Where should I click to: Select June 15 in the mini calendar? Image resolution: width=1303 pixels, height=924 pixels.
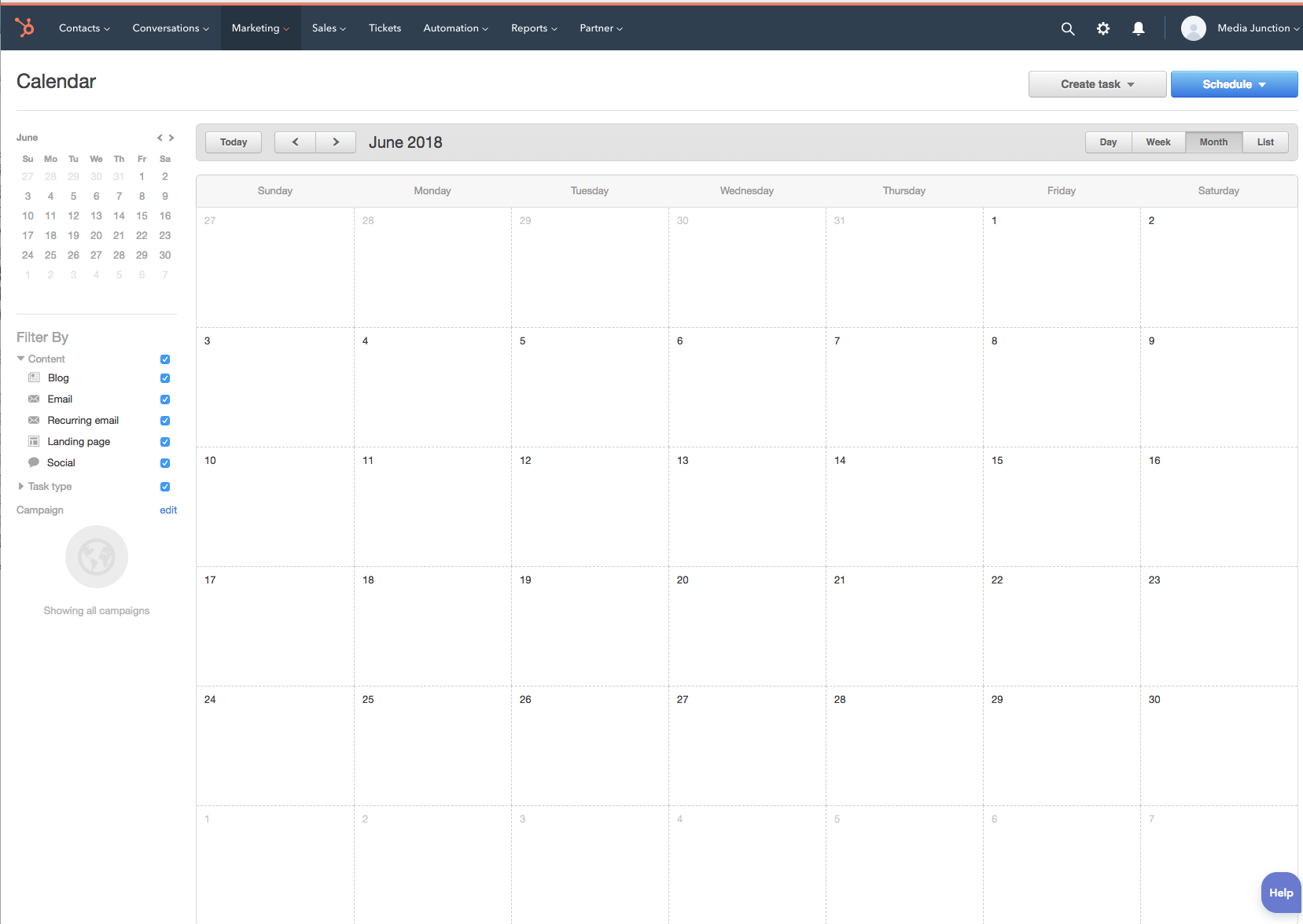coord(142,215)
